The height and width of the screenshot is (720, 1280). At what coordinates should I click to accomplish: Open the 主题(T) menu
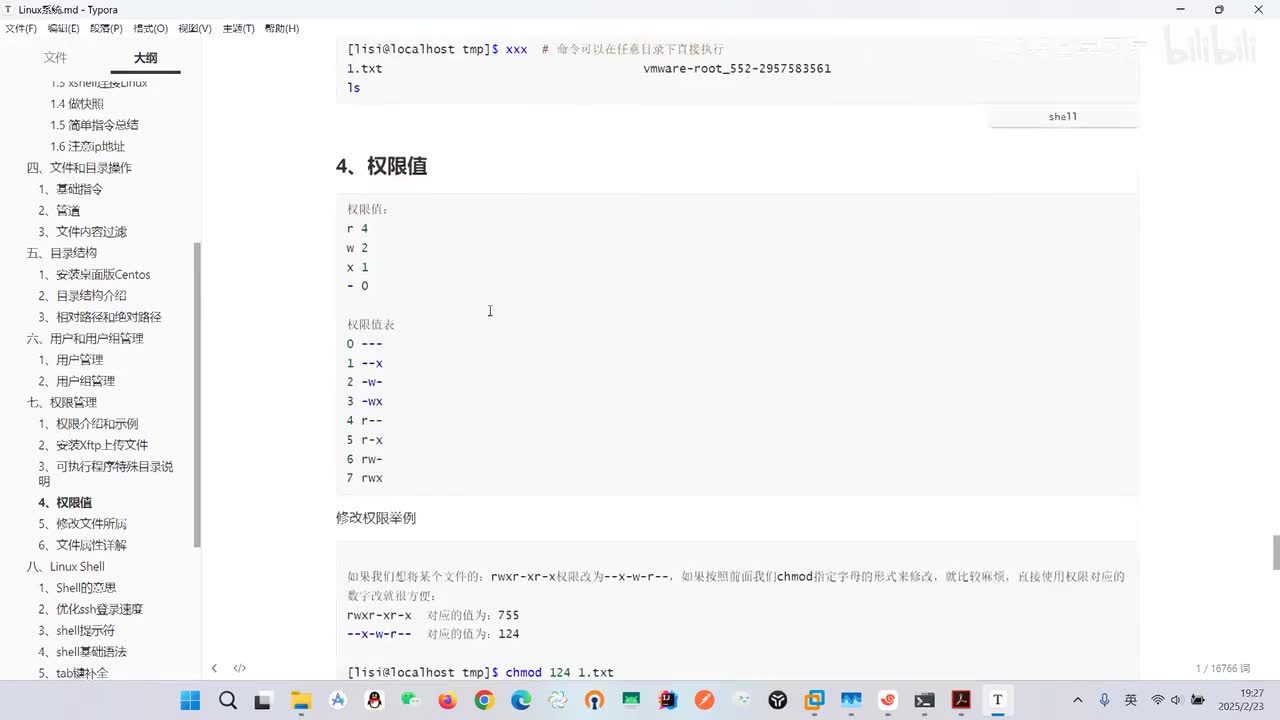tap(238, 28)
